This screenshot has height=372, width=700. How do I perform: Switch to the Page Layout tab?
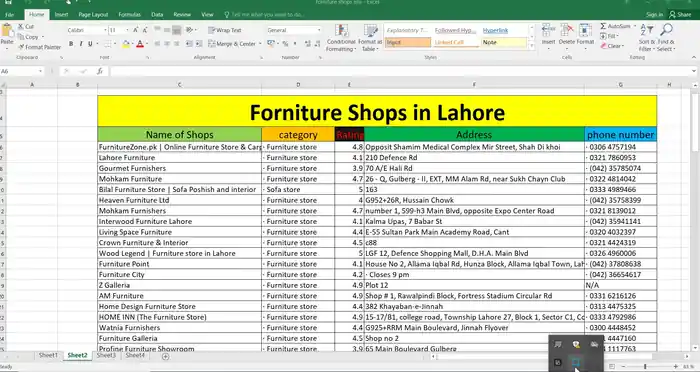point(93,15)
